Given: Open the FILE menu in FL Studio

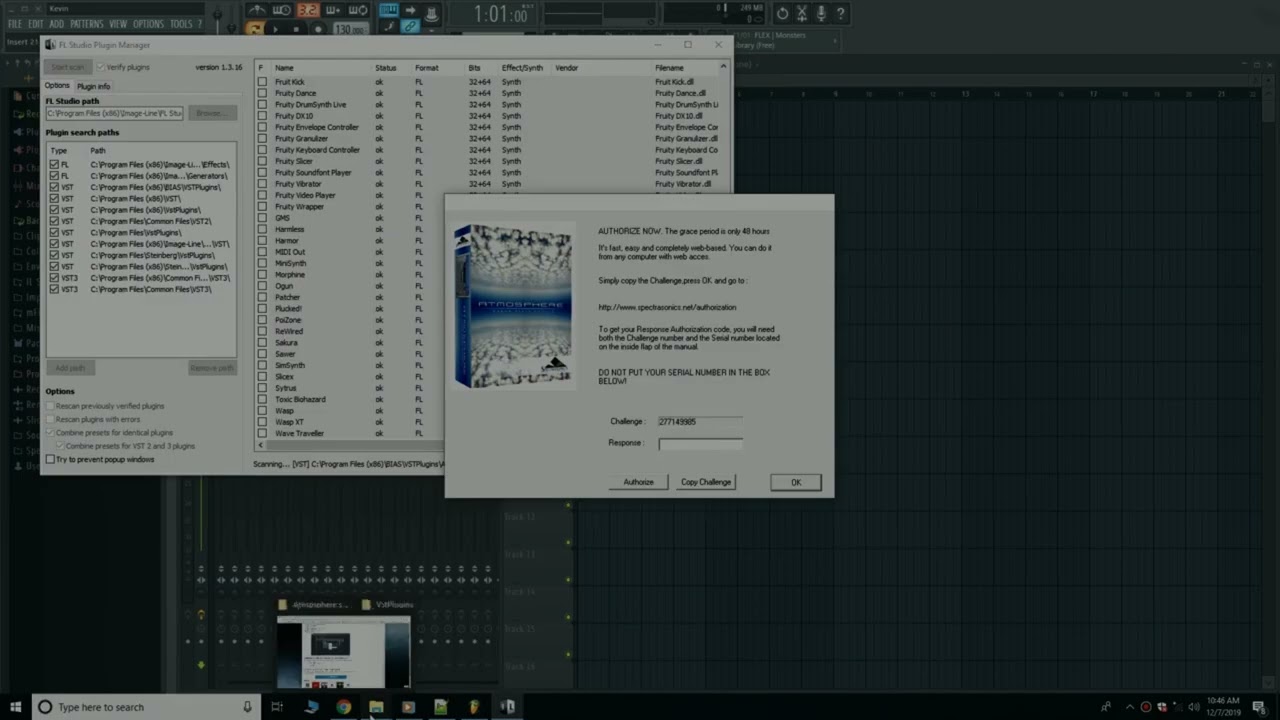Looking at the screenshot, I should [x=15, y=24].
